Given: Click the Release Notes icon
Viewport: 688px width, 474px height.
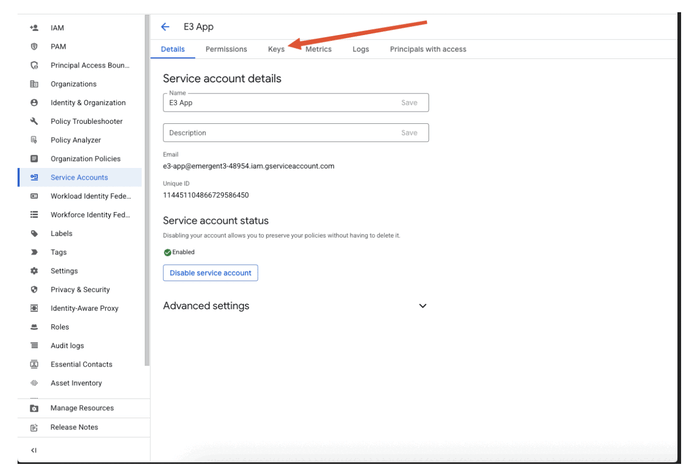Looking at the screenshot, I should (x=34, y=427).
